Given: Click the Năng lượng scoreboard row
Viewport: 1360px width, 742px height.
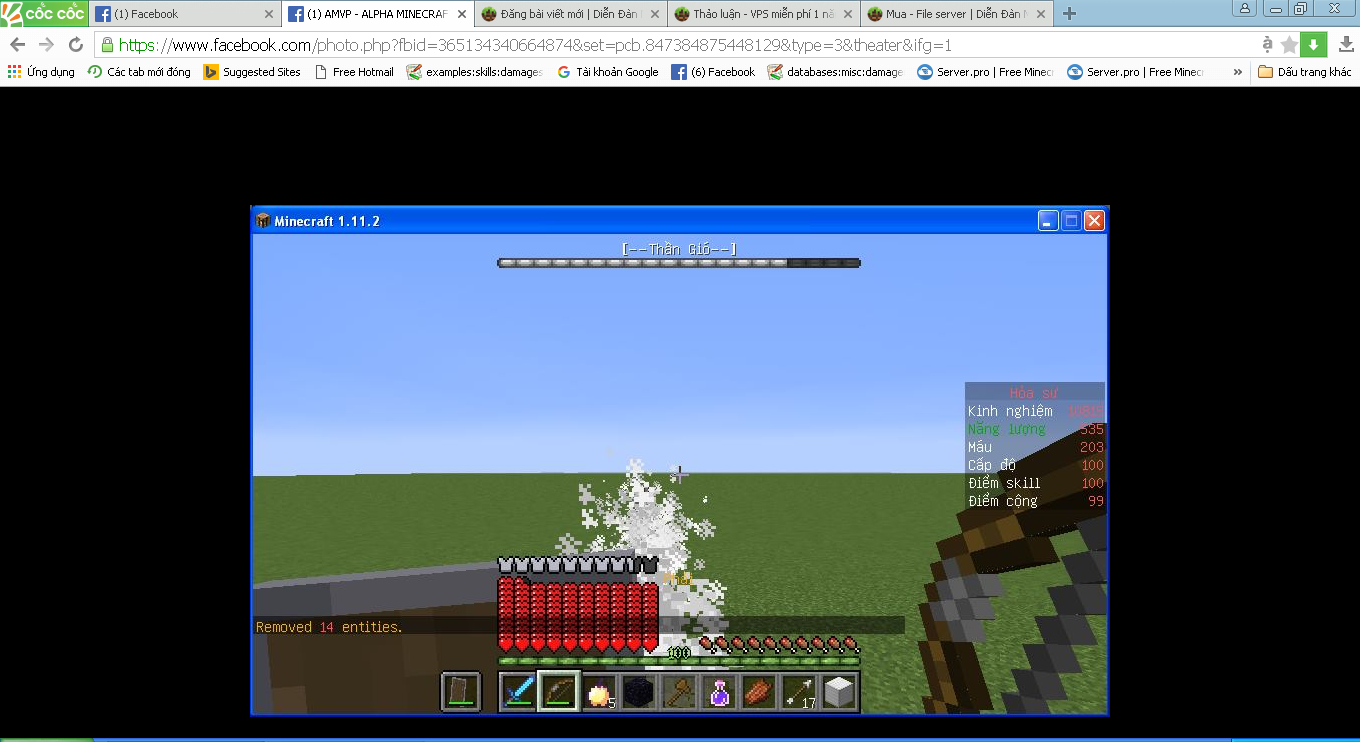Looking at the screenshot, I should pyautogui.click(x=1035, y=429).
